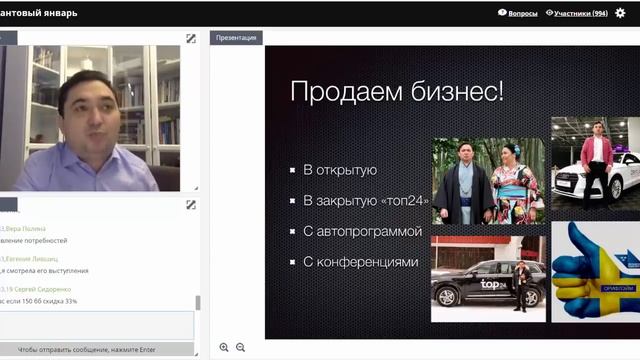Click the bullet text В закрытую «топ24»

366,201
